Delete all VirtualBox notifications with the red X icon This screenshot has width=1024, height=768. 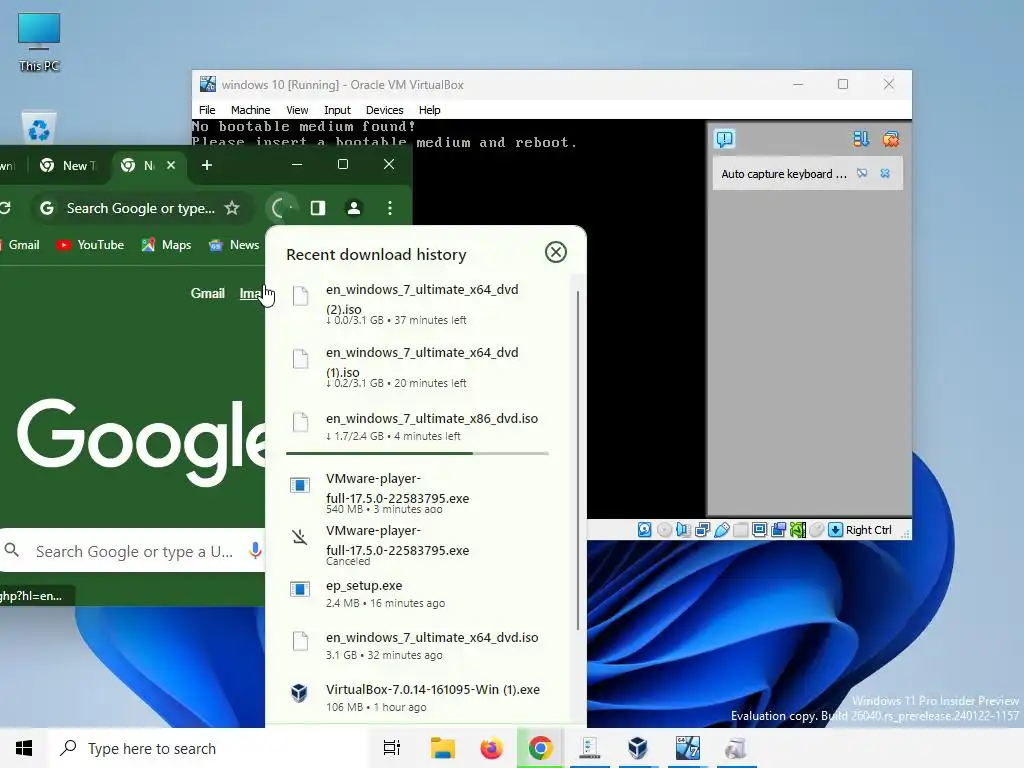click(x=891, y=138)
